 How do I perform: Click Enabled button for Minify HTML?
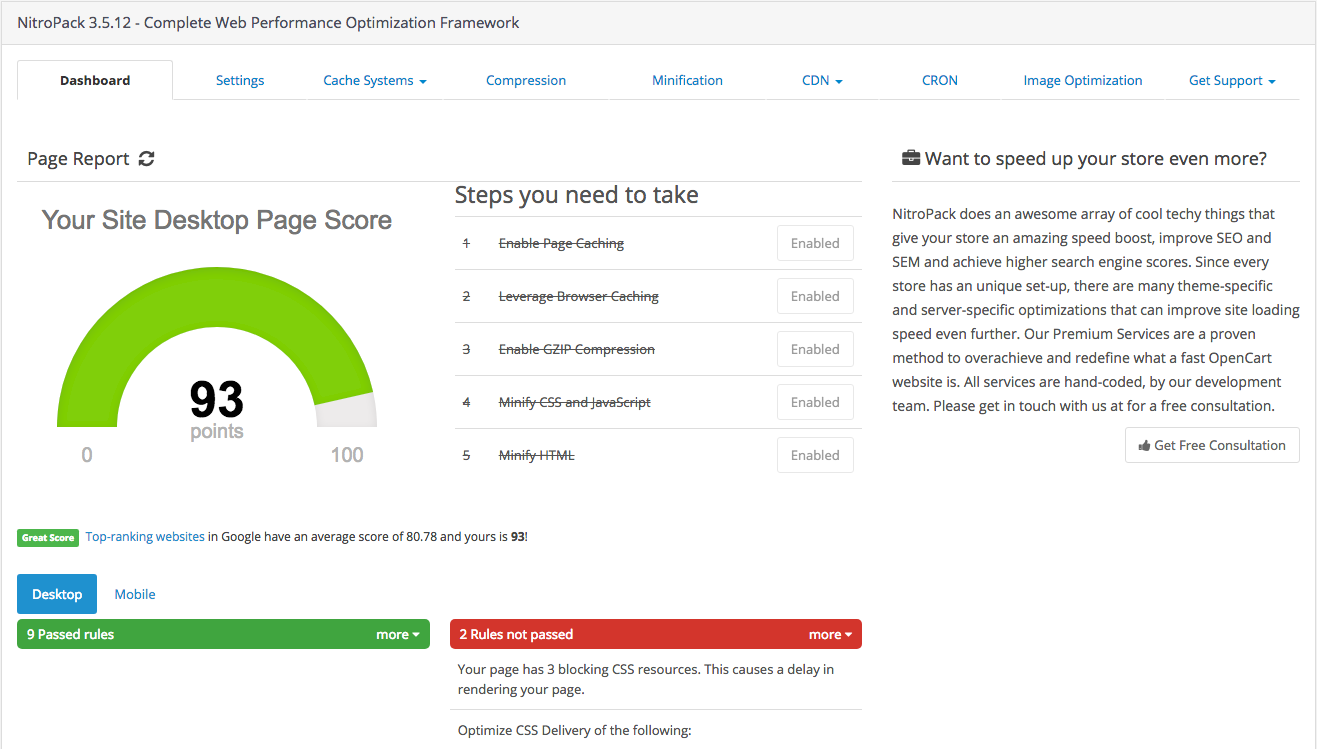[x=815, y=455]
